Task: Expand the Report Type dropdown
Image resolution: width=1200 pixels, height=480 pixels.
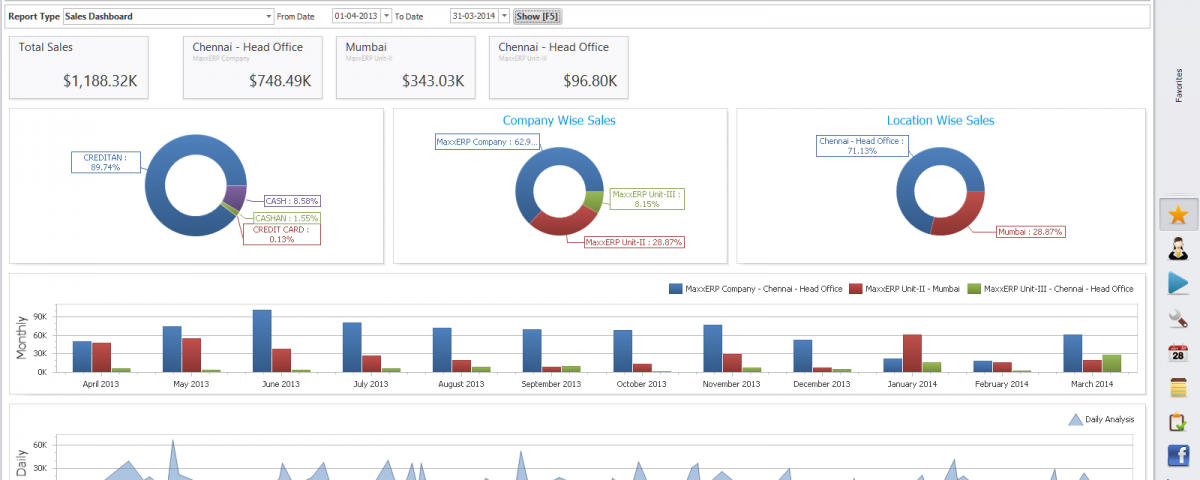Action: (268, 16)
